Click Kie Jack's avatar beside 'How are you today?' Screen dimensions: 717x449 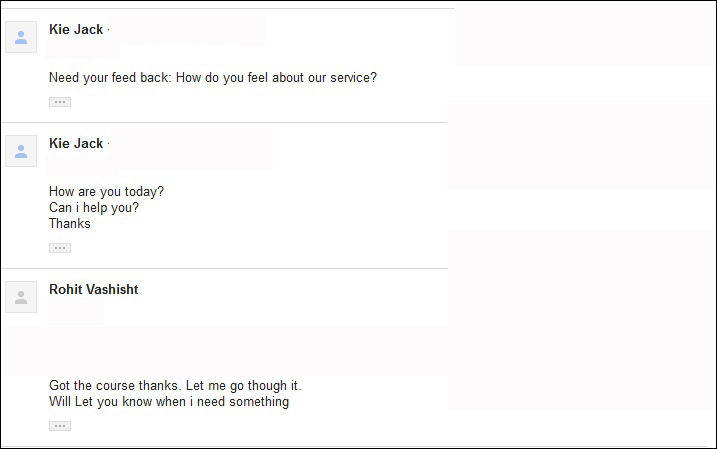(x=21, y=151)
